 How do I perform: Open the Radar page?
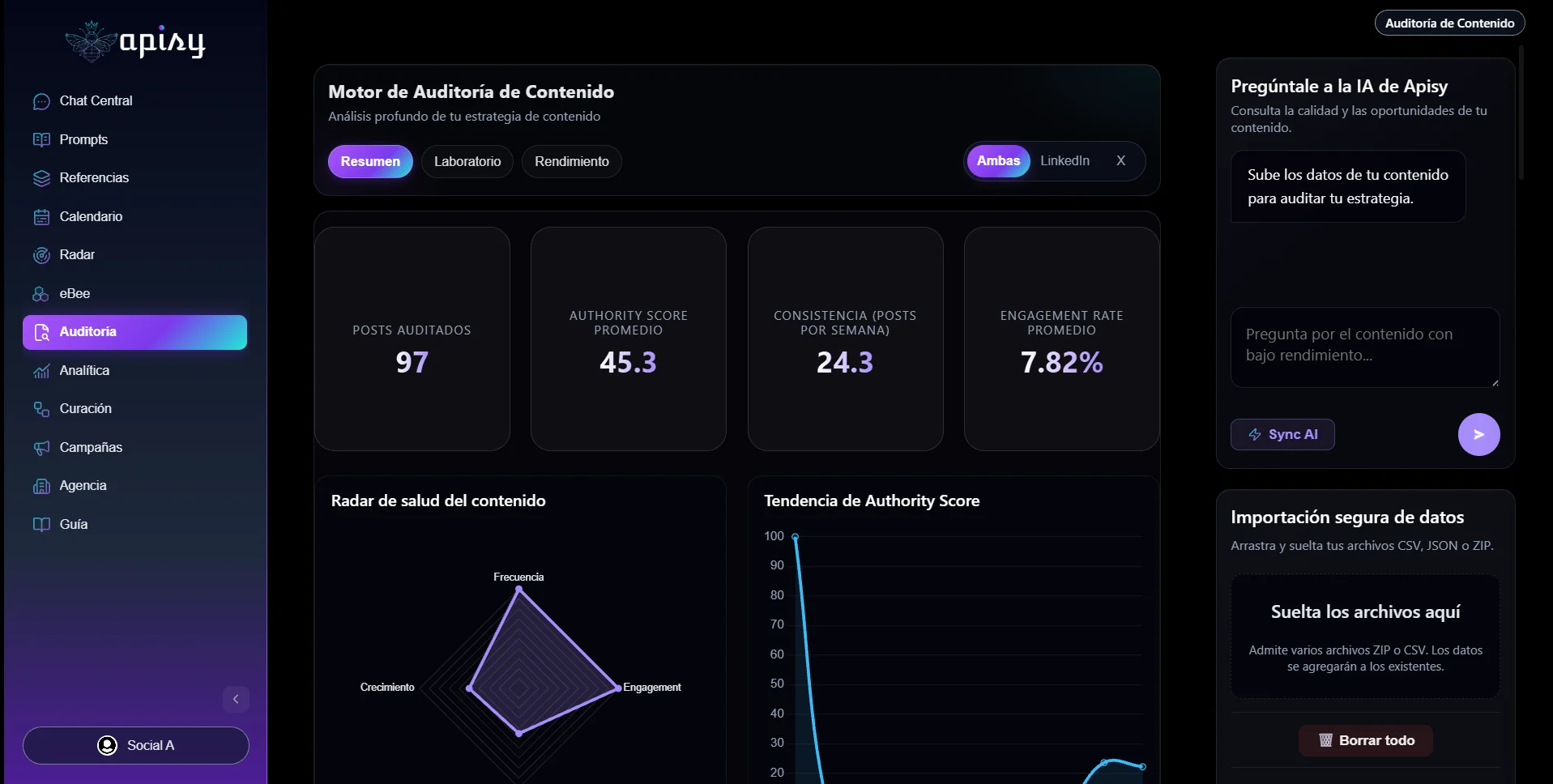point(134,255)
